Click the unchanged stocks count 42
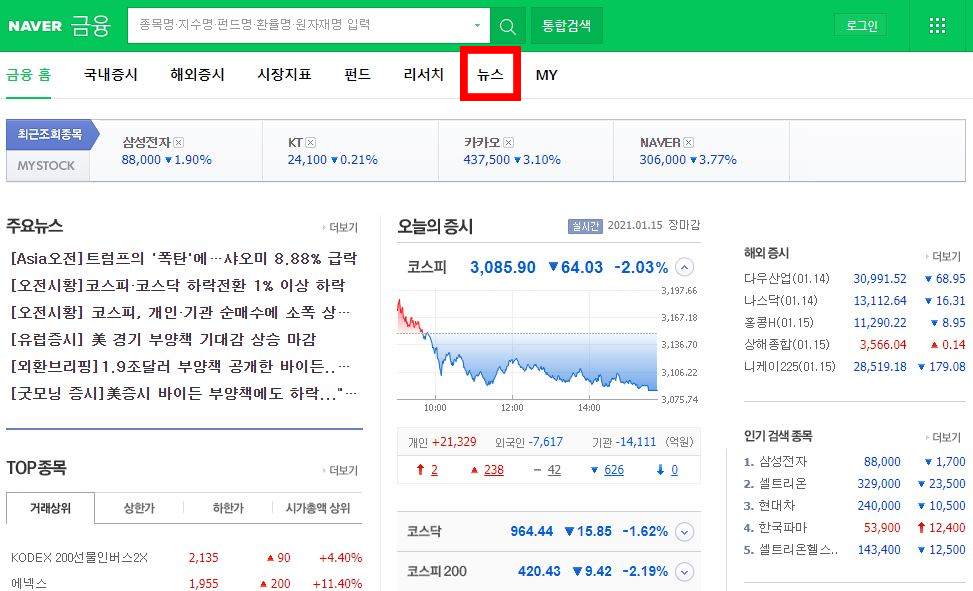973x591 pixels. [554, 470]
